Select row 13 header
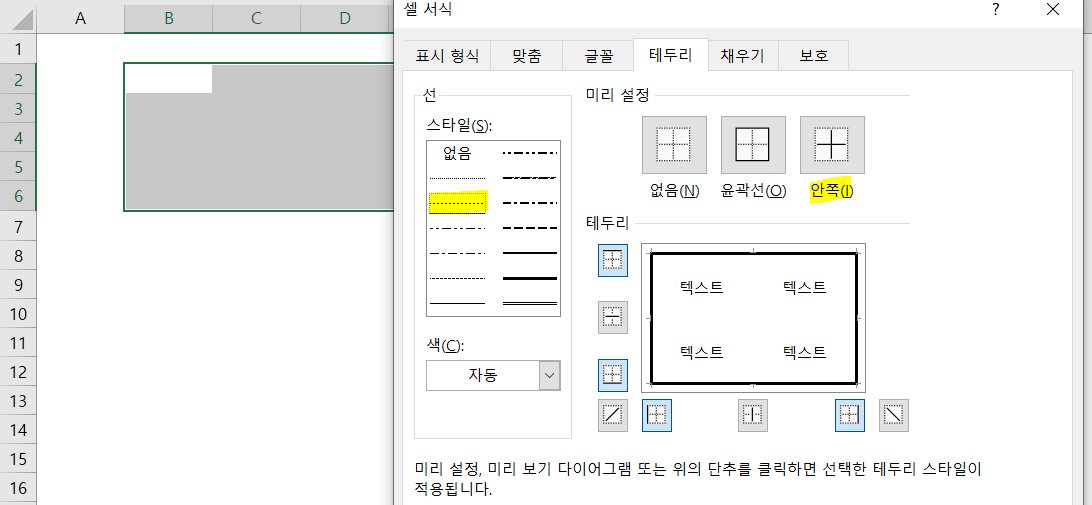Image resolution: width=1092 pixels, height=505 pixels. click(x=18, y=401)
